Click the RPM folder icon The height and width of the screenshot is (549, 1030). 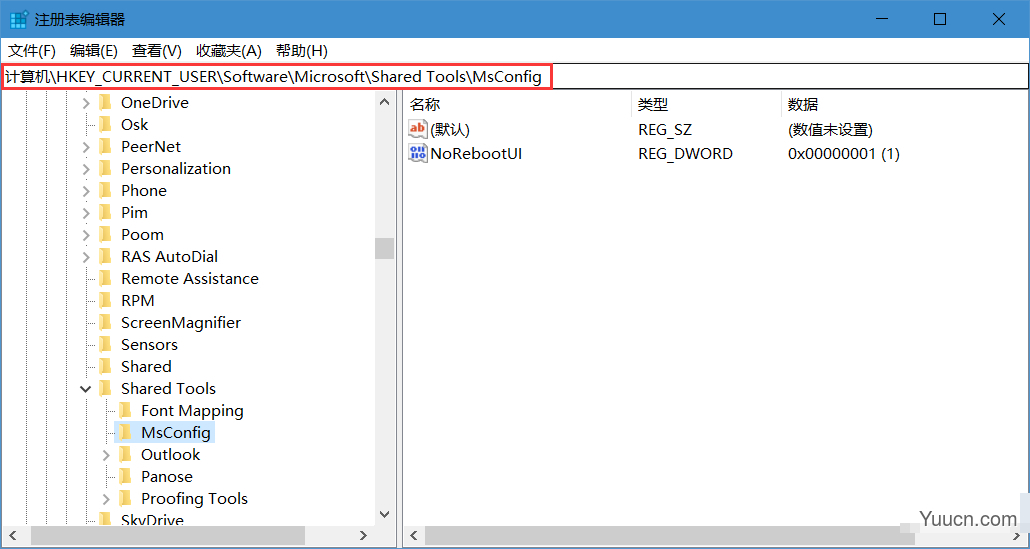(105, 301)
